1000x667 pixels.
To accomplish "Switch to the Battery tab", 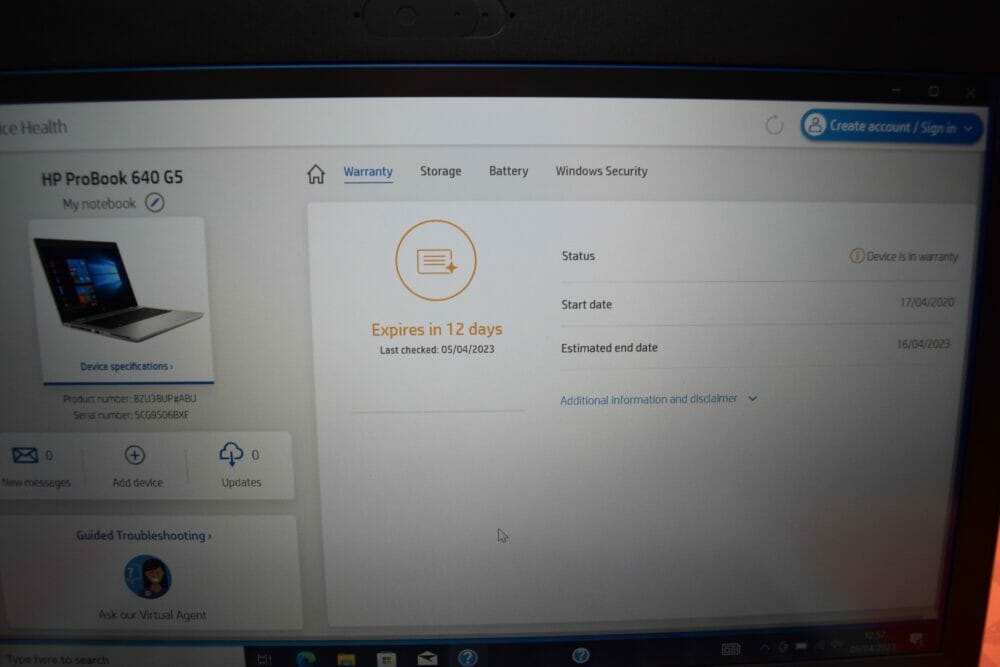I will coord(508,171).
